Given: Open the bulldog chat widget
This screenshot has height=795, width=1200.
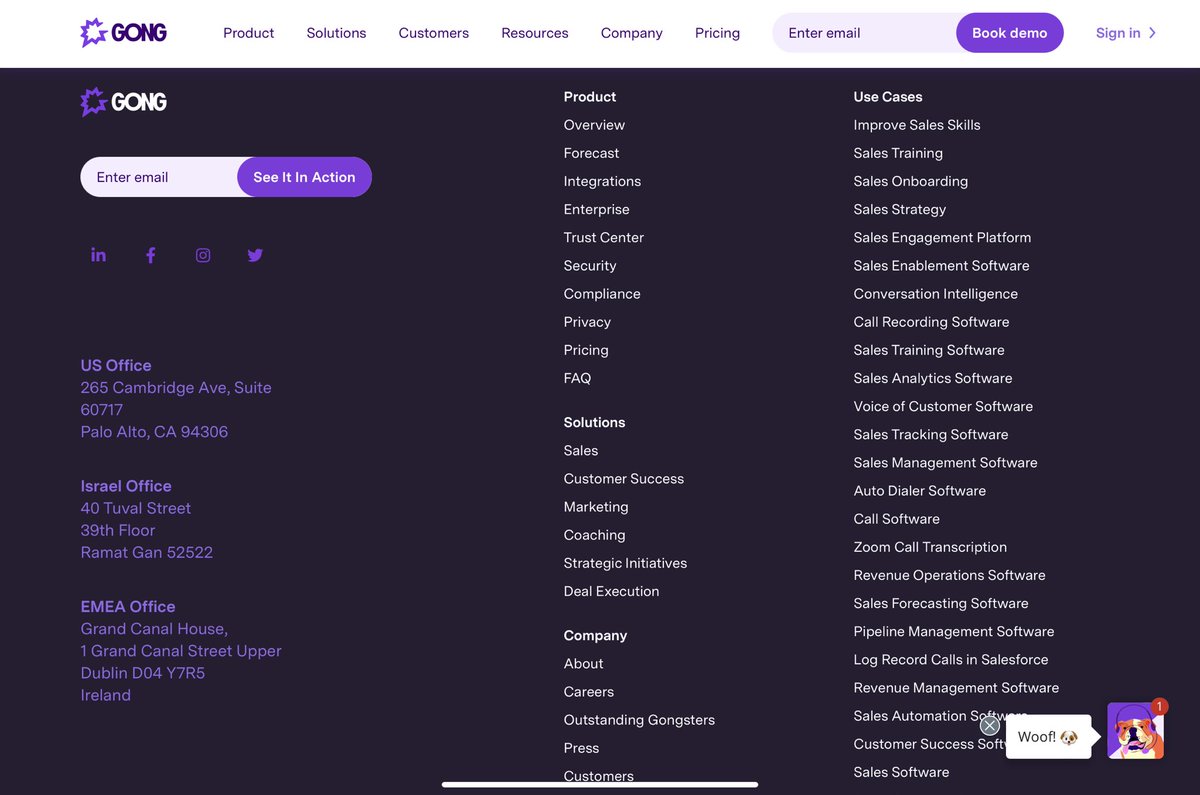Looking at the screenshot, I should (1136, 731).
